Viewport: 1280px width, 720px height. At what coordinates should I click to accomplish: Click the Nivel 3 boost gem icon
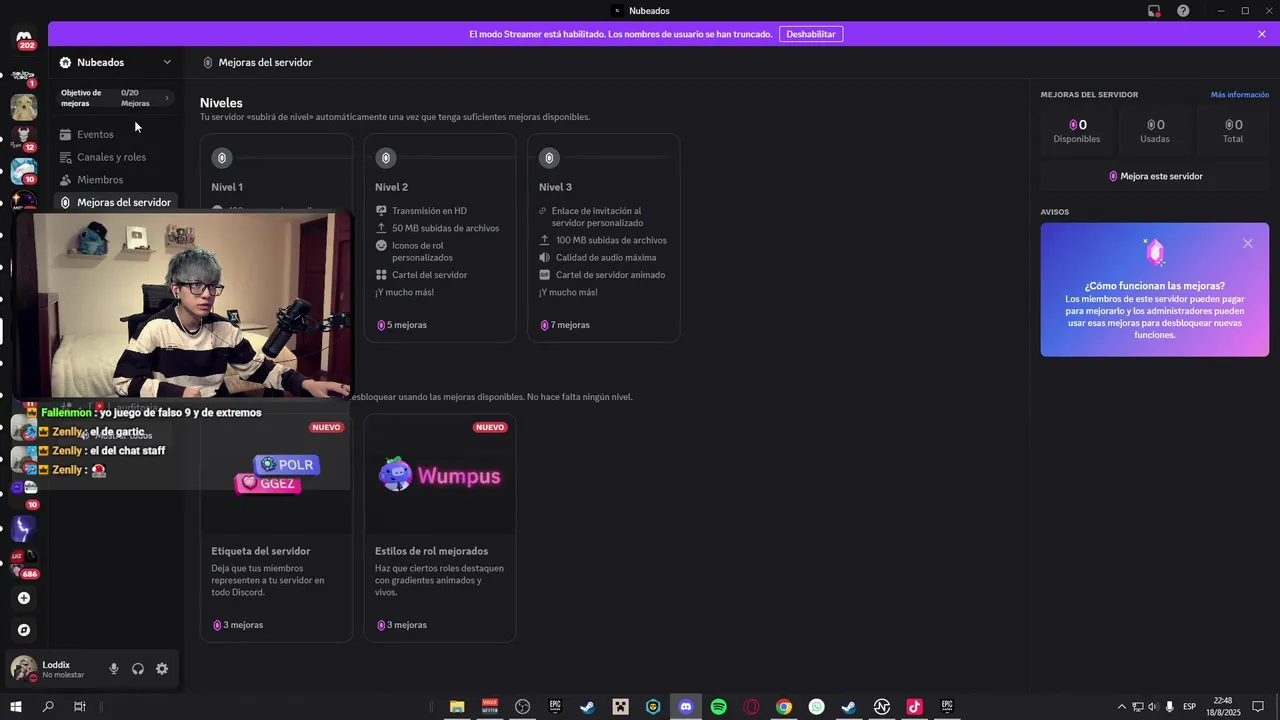click(549, 158)
